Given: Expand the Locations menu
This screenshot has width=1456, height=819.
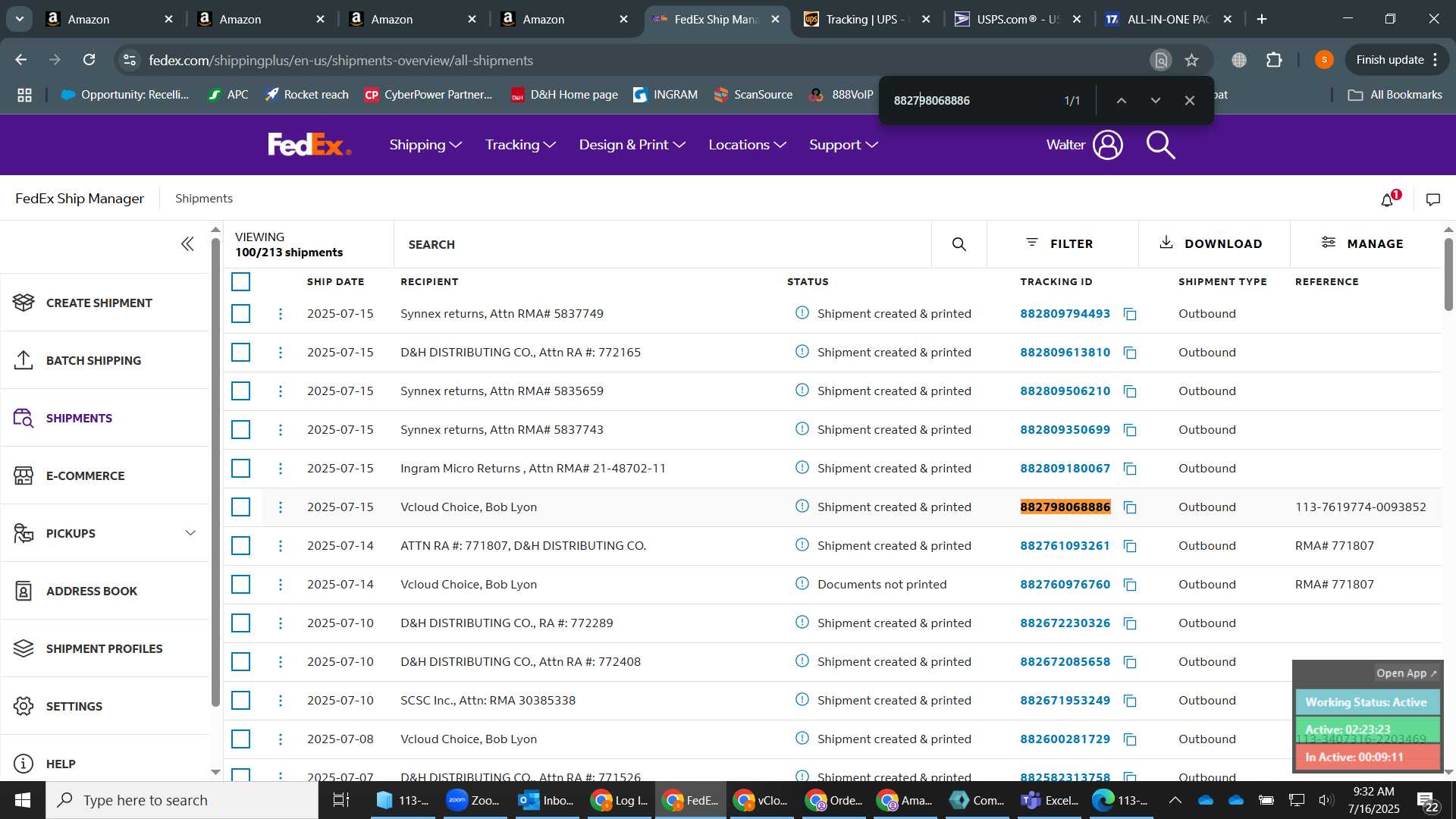Looking at the screenshot, I should 747,145.
